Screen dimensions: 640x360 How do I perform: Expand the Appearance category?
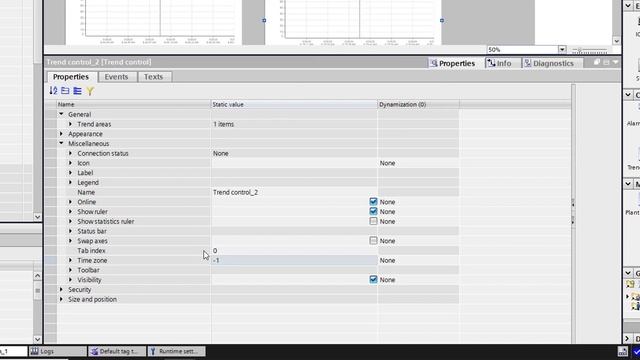(x=61, y=134)
